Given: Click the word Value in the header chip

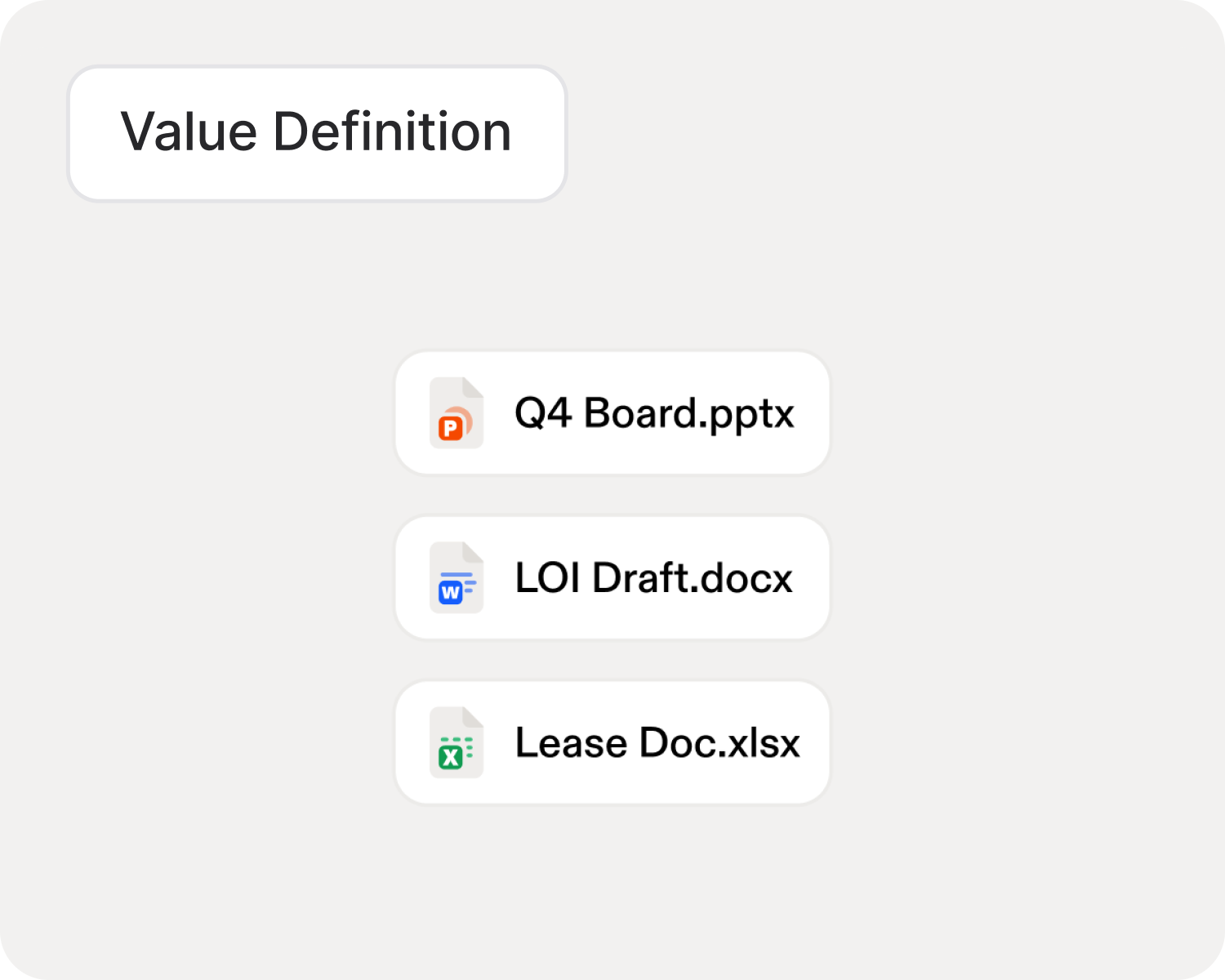Looking at the screenshot, I should [x=189, y=131].
